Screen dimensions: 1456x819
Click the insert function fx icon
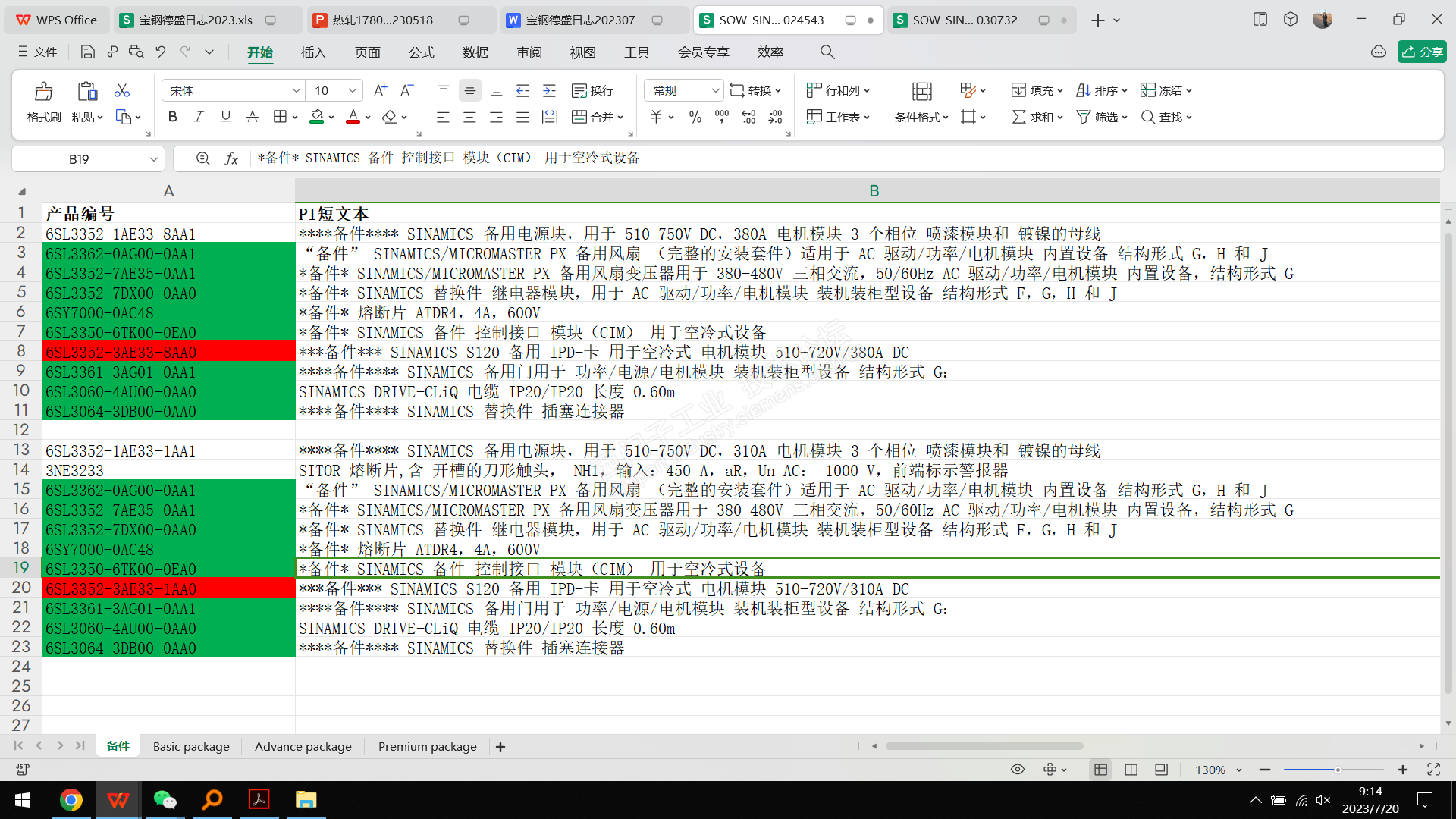pos(231,158)
